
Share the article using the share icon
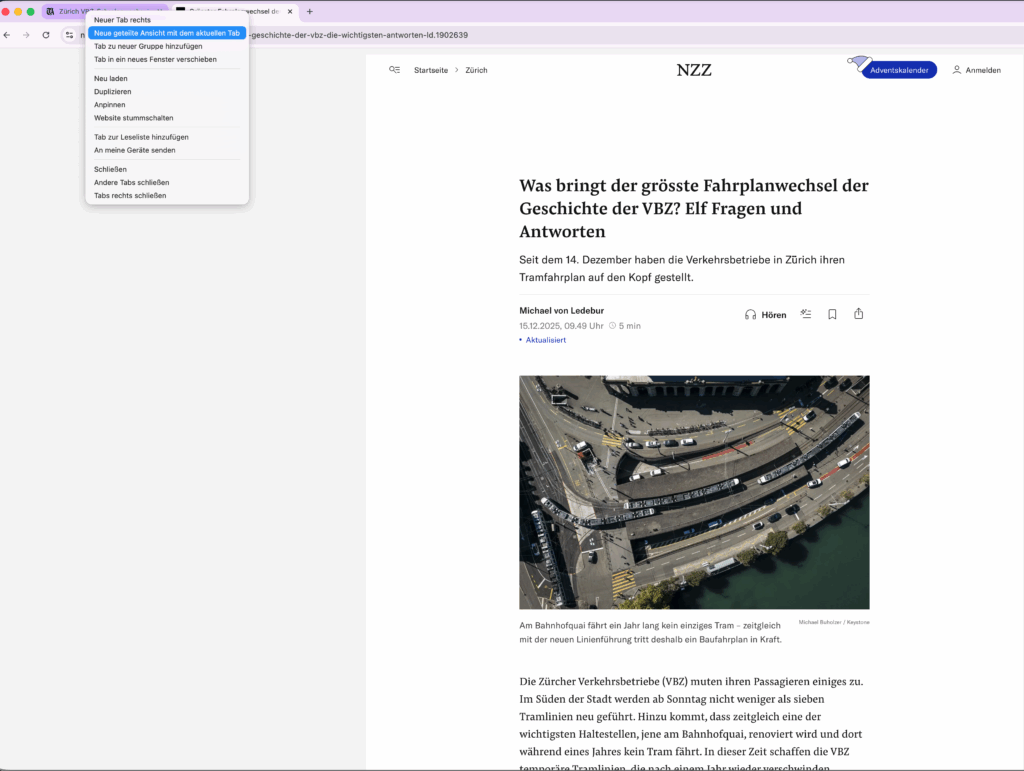coord(859,314)
